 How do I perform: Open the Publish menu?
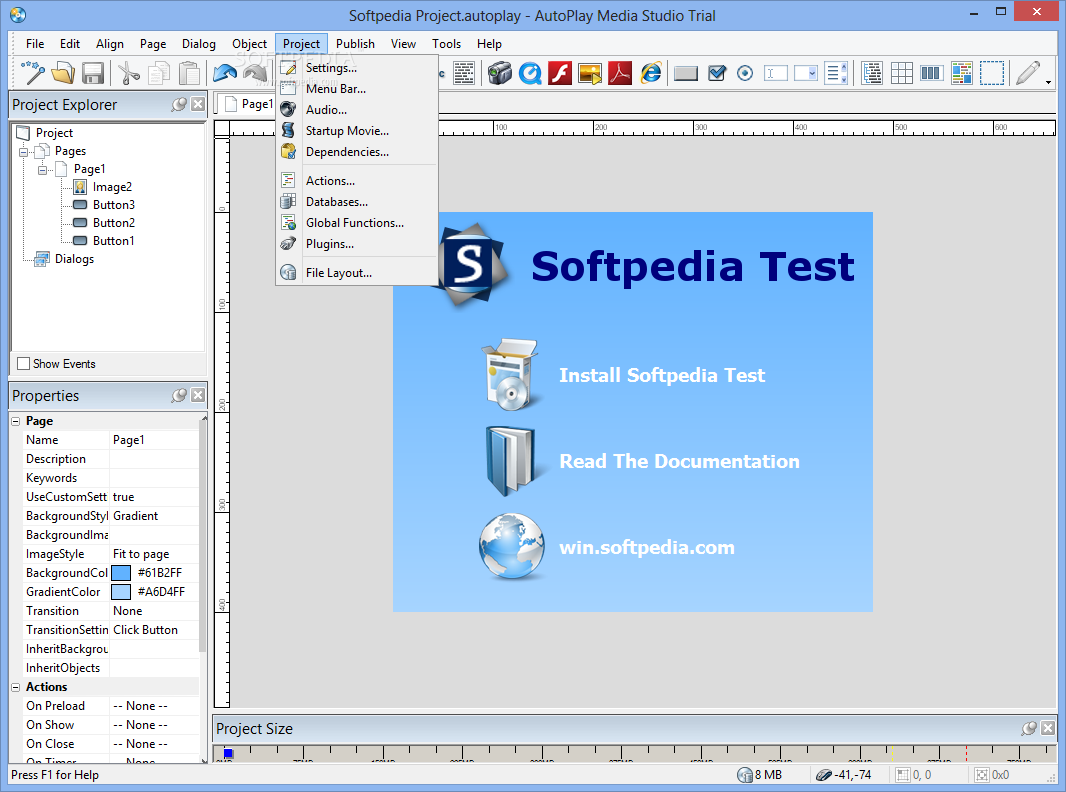point(355,44)
